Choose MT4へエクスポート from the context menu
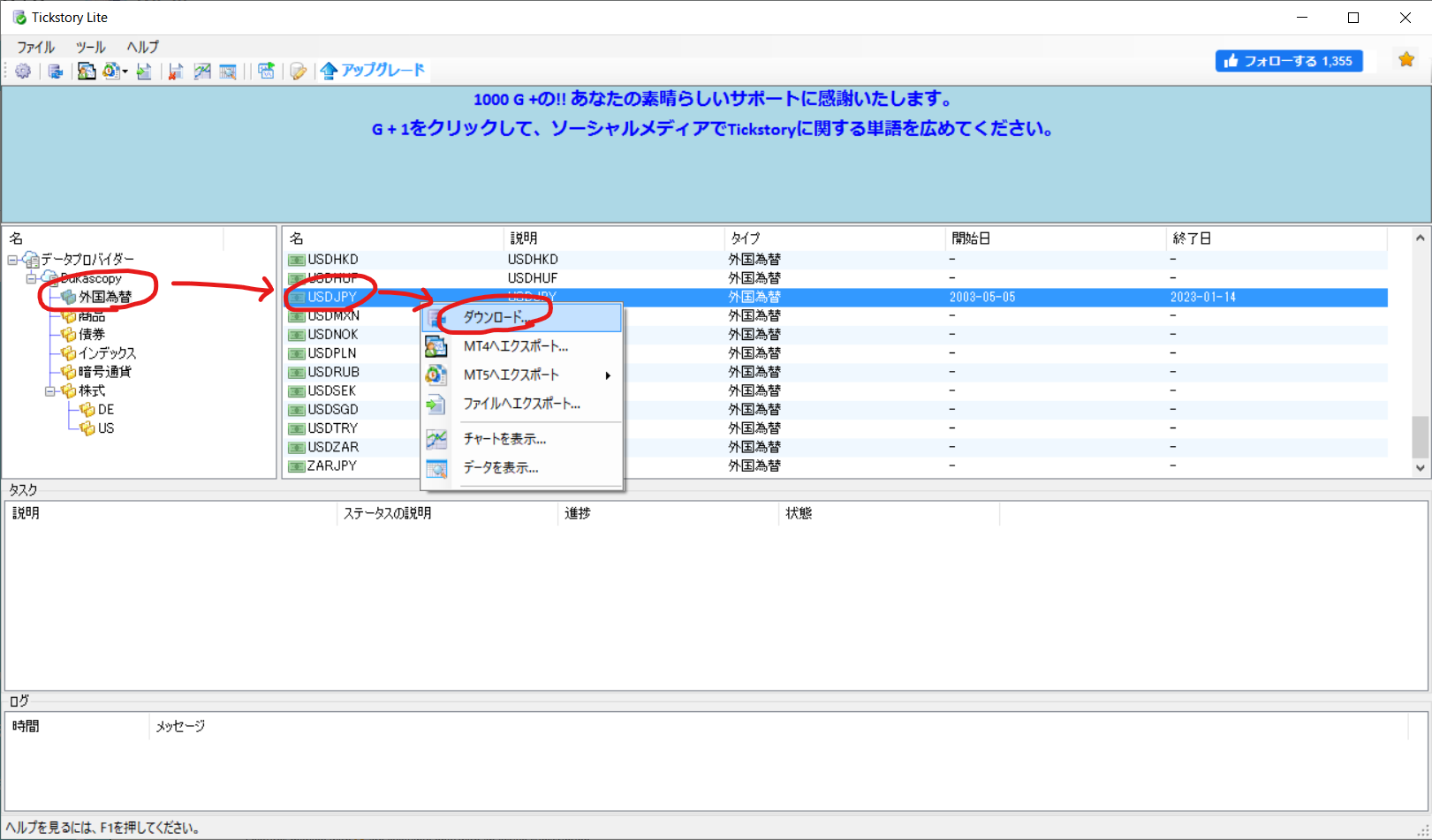Image resolution: width=1432 pixels, height=840 pixels. [523, 346]
